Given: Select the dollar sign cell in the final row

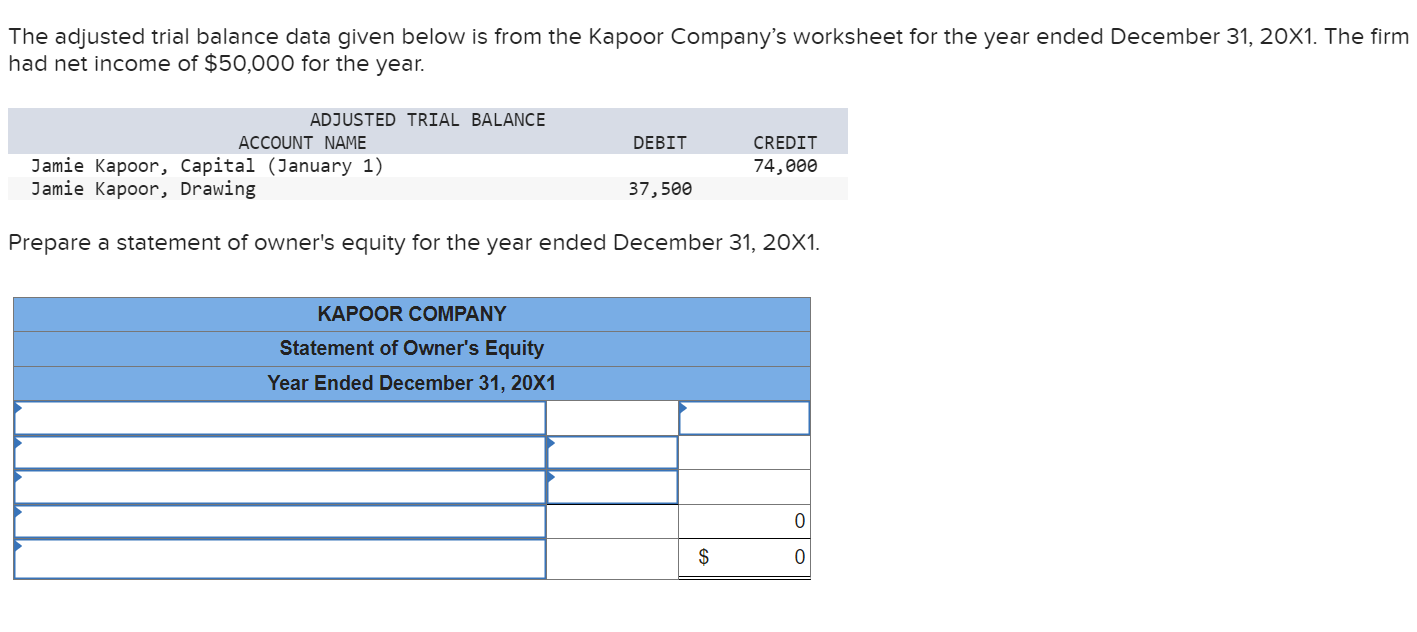Looking at the screenshot, I should coord(704,557).
